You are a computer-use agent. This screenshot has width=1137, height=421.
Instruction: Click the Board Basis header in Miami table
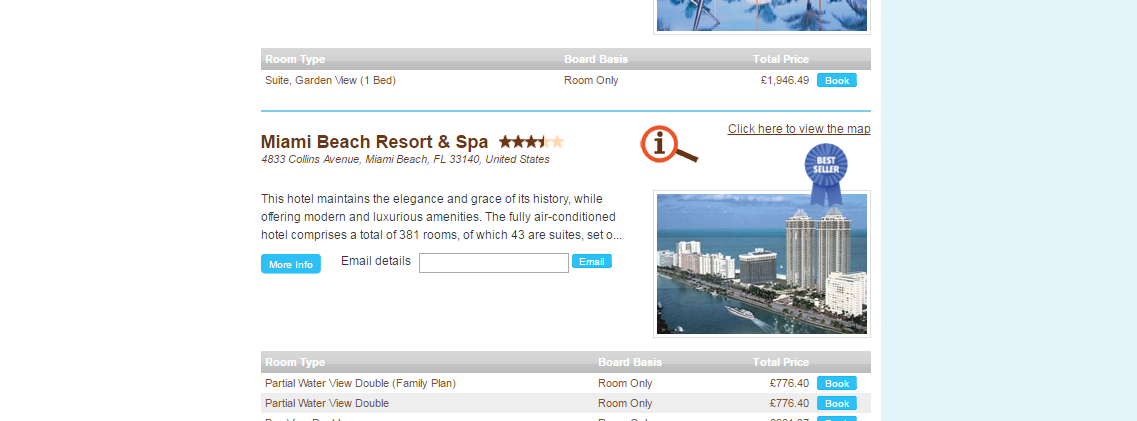pos(630,362)
